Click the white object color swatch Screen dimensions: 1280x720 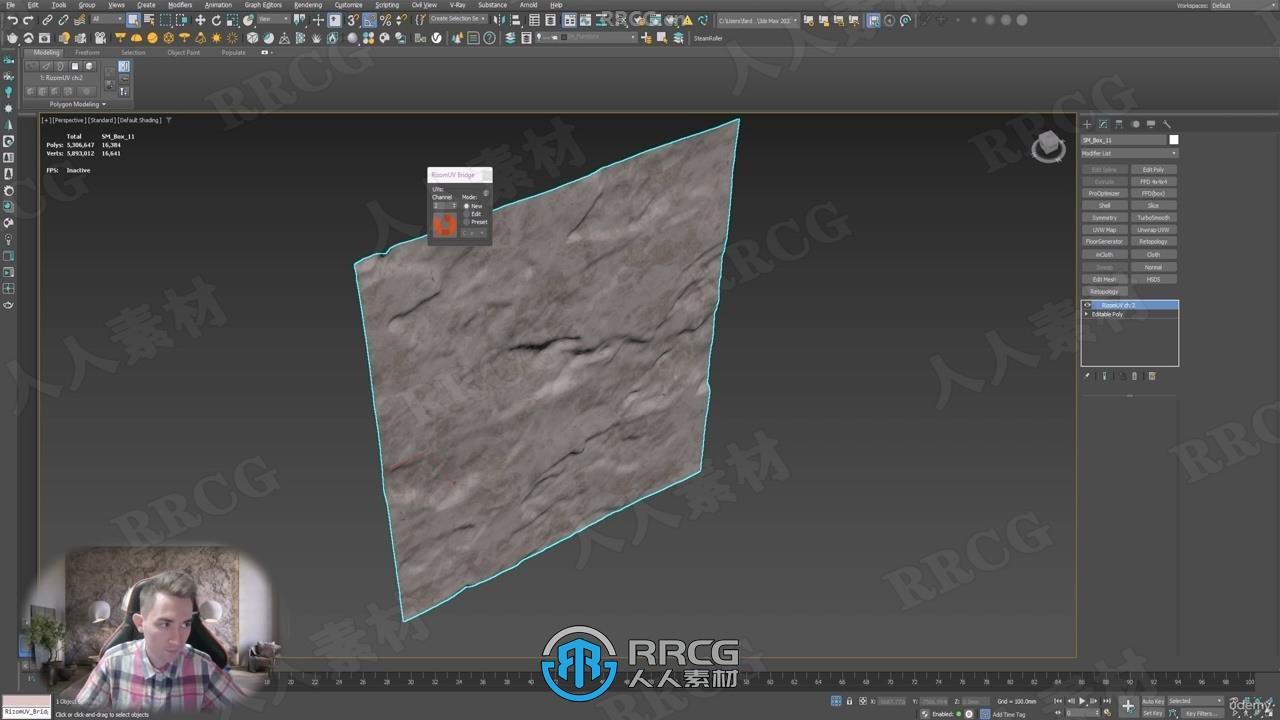(1174, 140)
